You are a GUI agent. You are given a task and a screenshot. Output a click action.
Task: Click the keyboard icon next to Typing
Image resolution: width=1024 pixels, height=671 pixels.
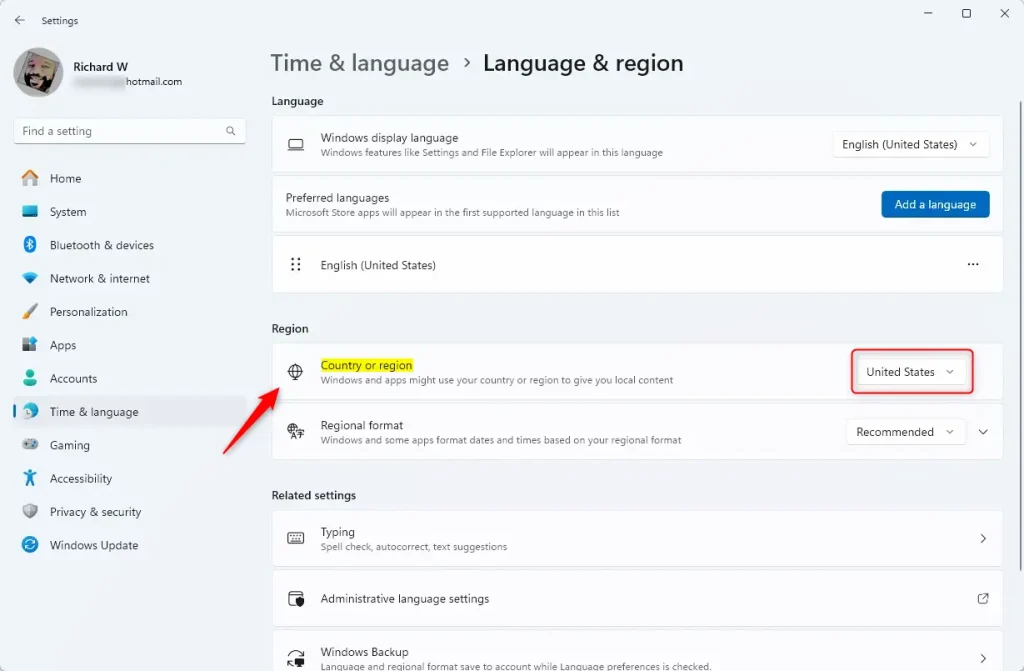point(295,538)
